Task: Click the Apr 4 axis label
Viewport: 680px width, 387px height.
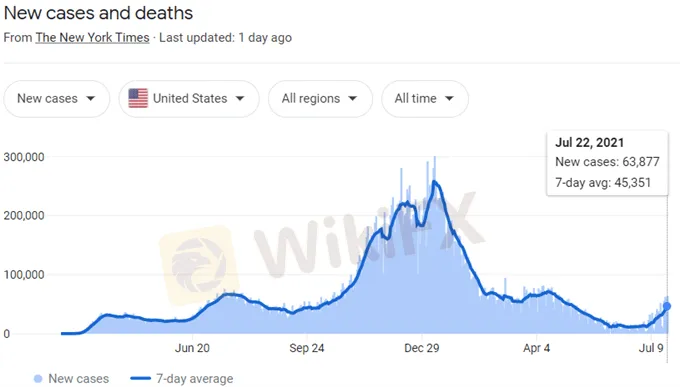Action: [536, 348]
